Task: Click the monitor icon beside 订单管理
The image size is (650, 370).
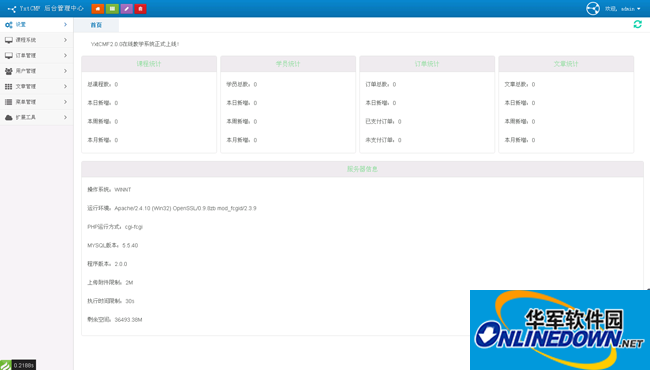Action: click(x=8, y=56)
